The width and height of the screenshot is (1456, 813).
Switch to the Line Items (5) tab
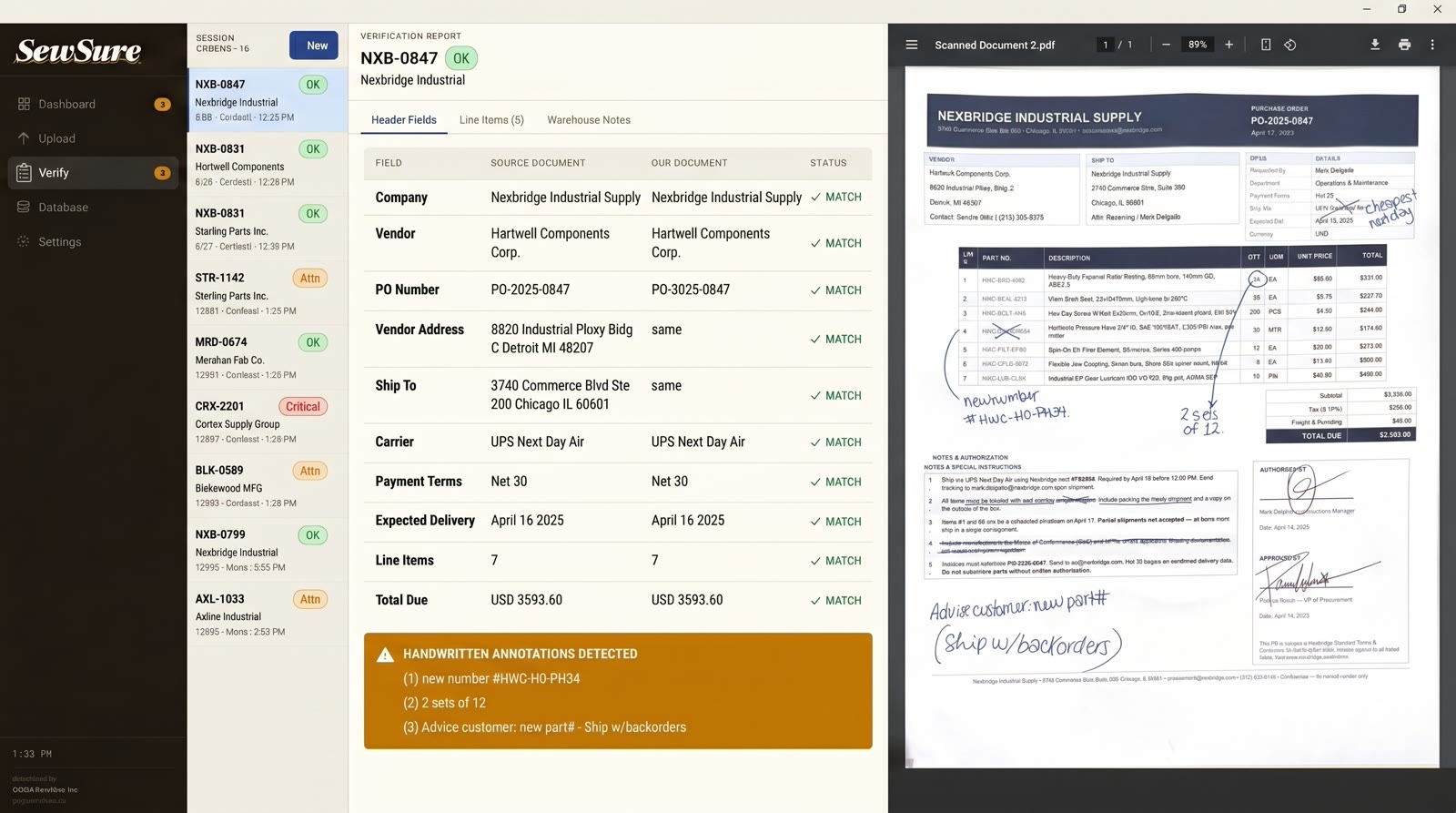coord(491,119)
